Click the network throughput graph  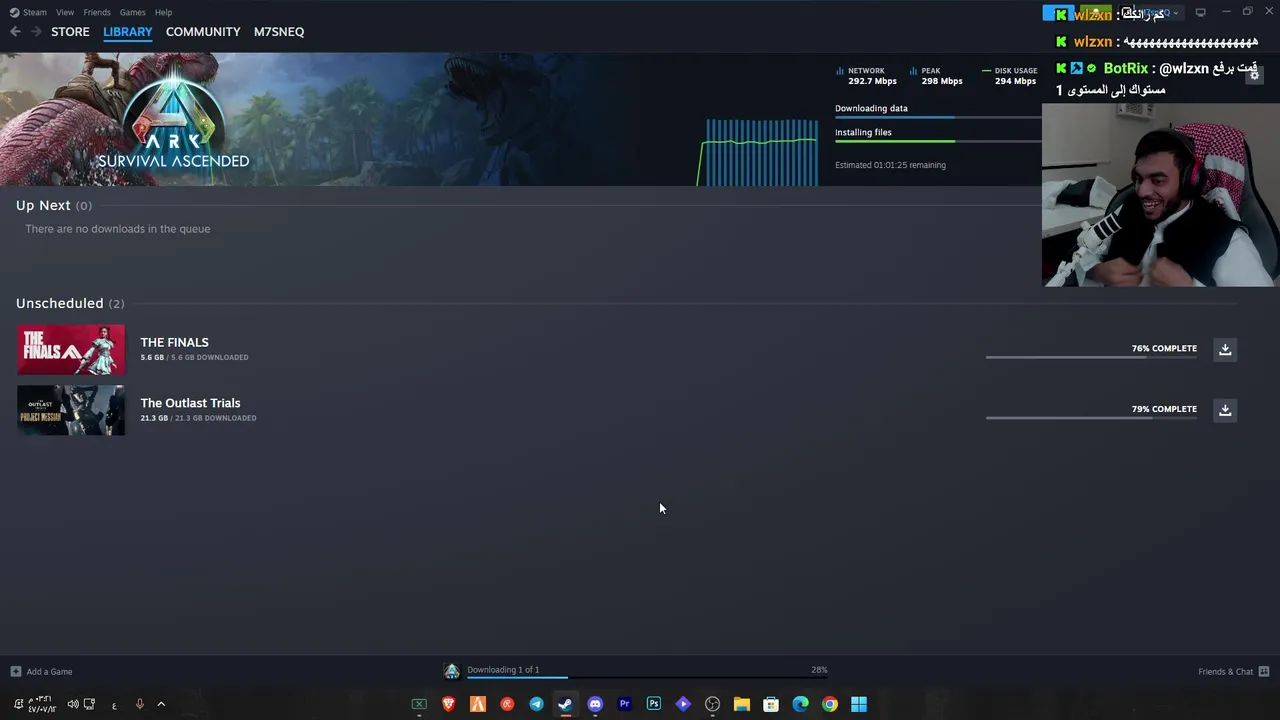pos(758,152)
